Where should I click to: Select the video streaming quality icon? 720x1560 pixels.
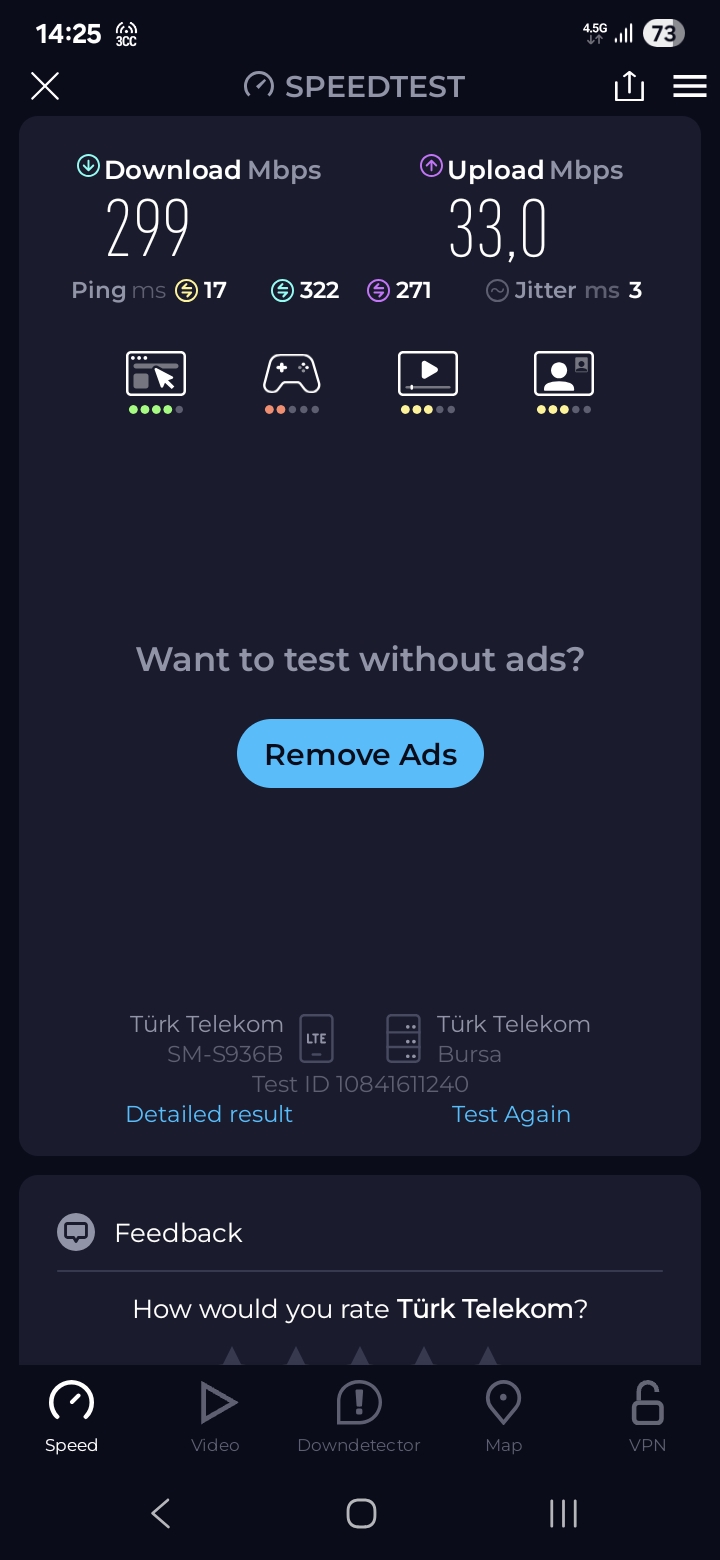428,374
